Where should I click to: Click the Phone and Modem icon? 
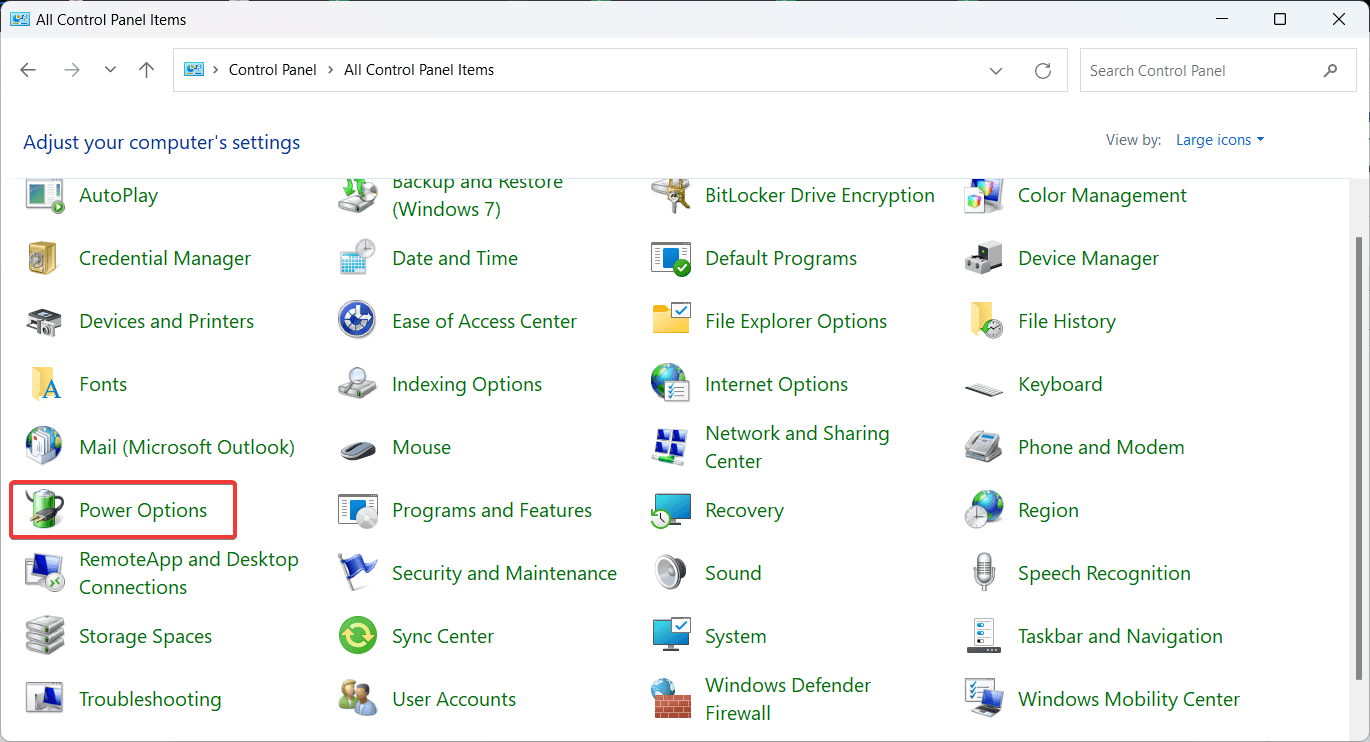(983, 447)
